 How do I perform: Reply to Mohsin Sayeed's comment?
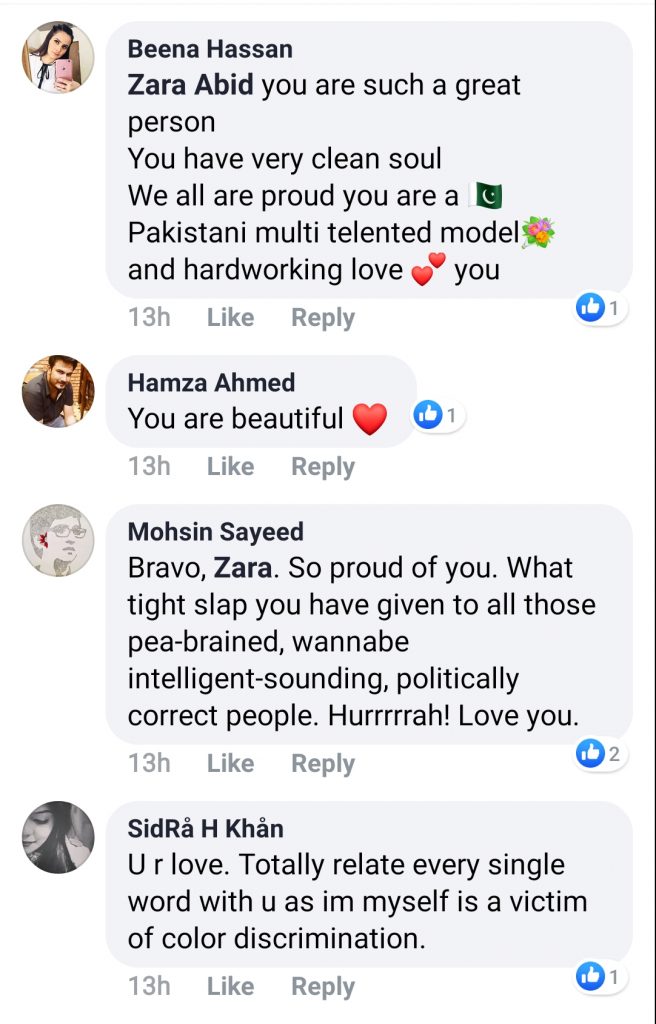click(x=322, y=764)
